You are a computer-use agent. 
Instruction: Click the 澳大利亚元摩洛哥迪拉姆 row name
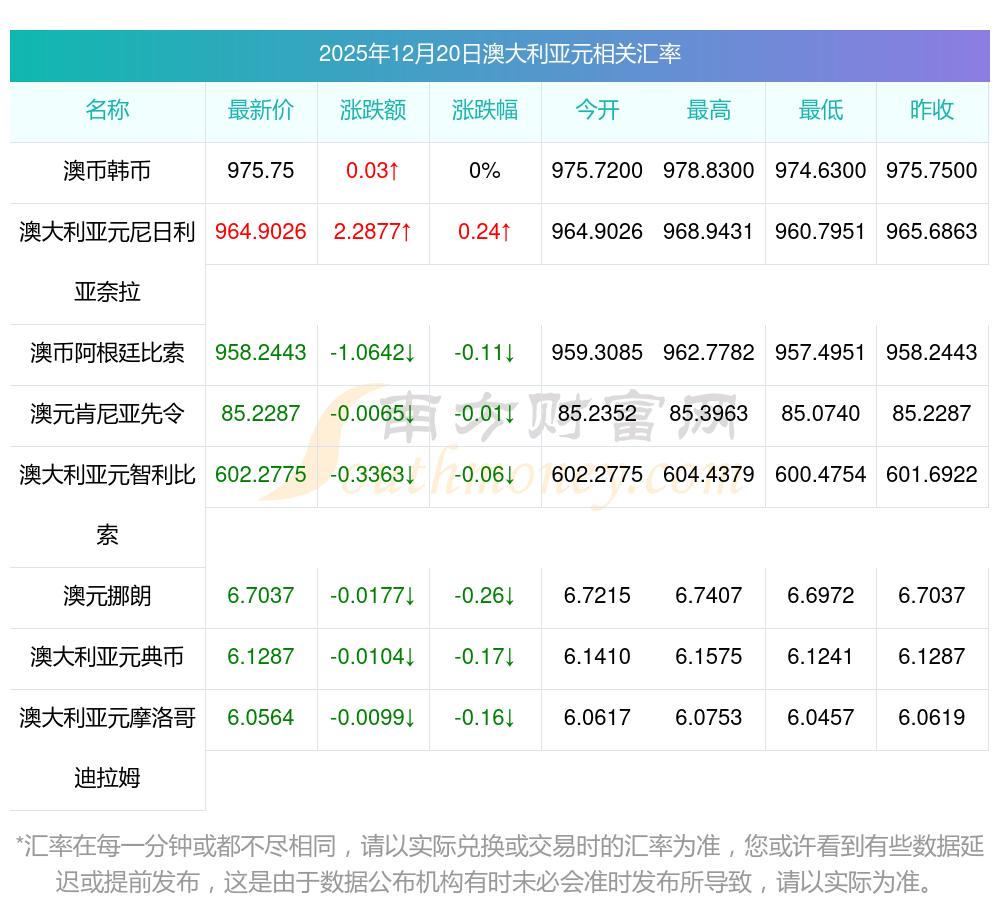click(x=107, y=747)
